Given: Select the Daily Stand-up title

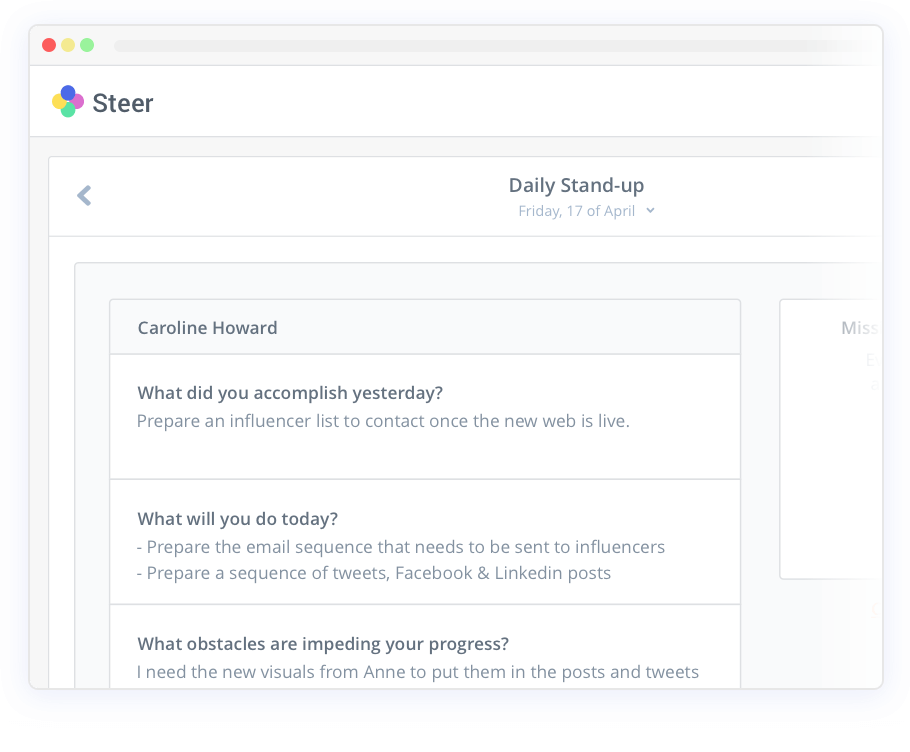Looking at the screenshot, I should (x=576, y=186).
